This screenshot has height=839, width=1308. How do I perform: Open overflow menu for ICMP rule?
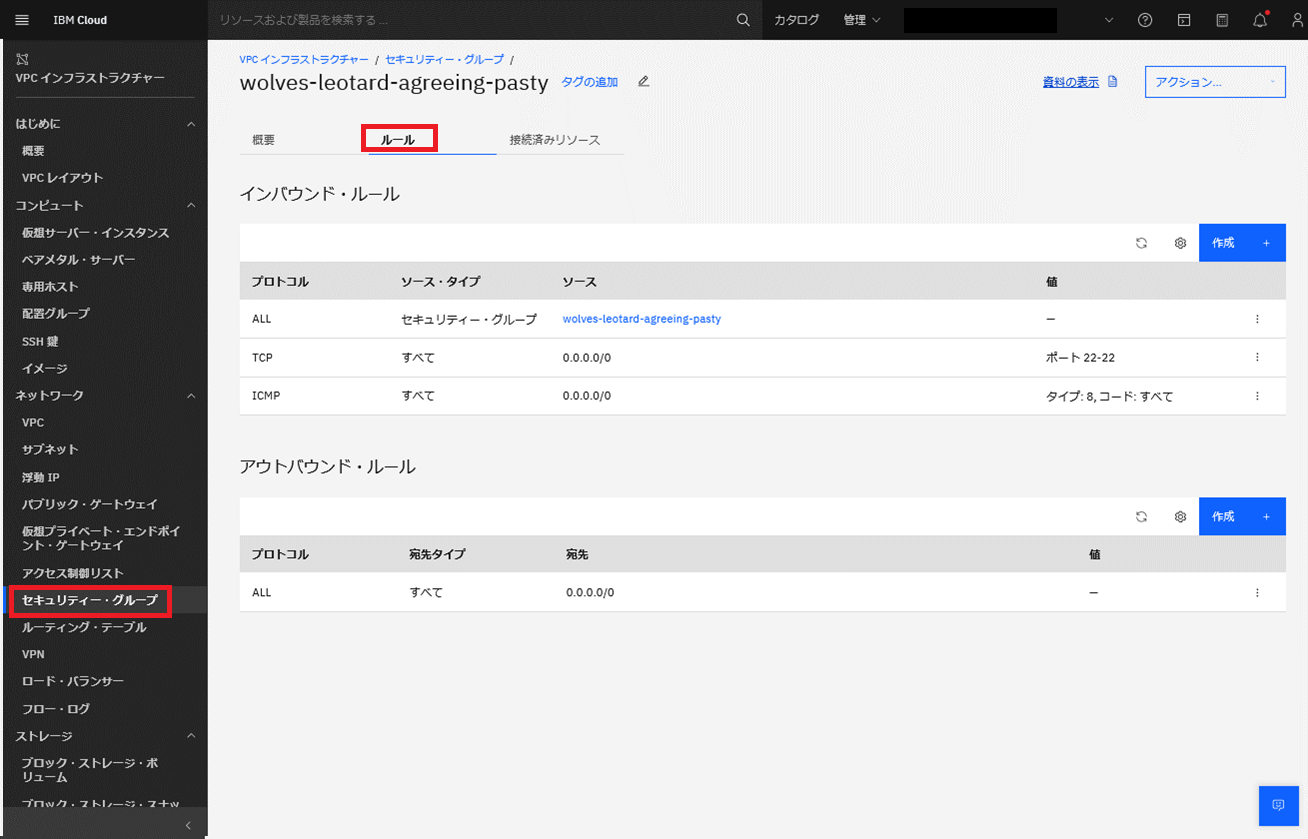[1257, 396]
